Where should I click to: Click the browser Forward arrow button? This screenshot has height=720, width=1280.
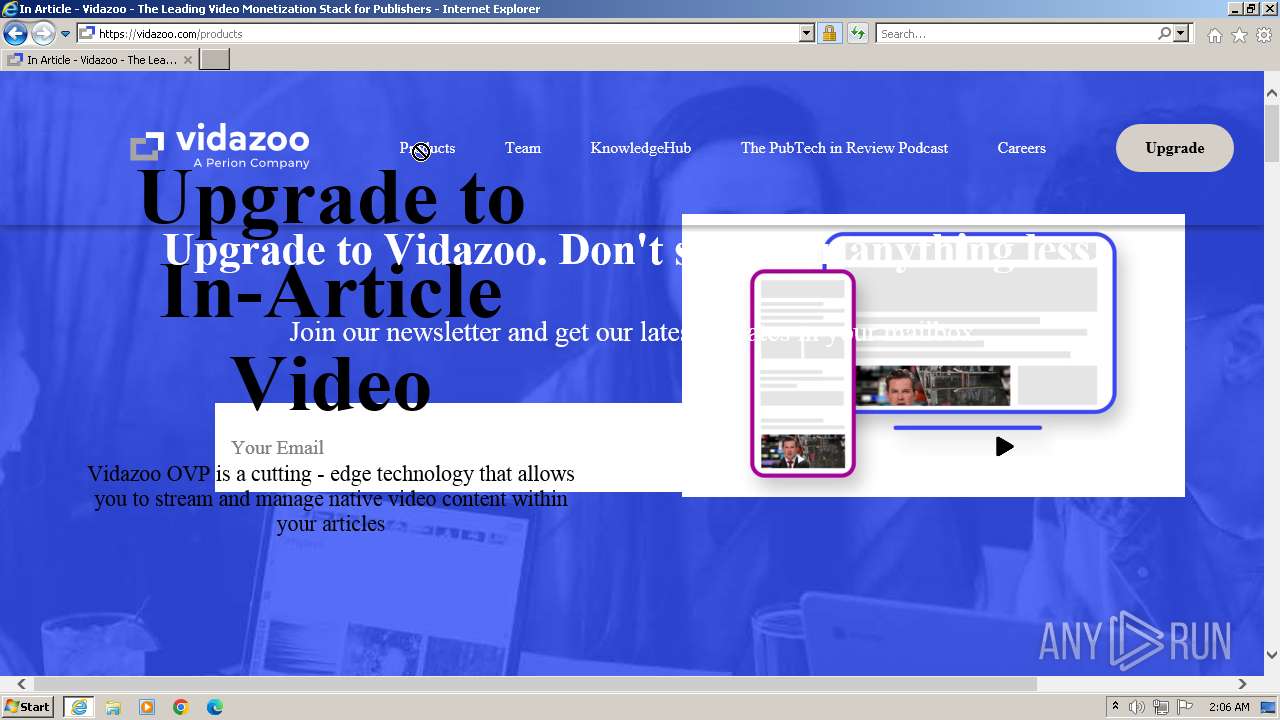coord(42,34)
